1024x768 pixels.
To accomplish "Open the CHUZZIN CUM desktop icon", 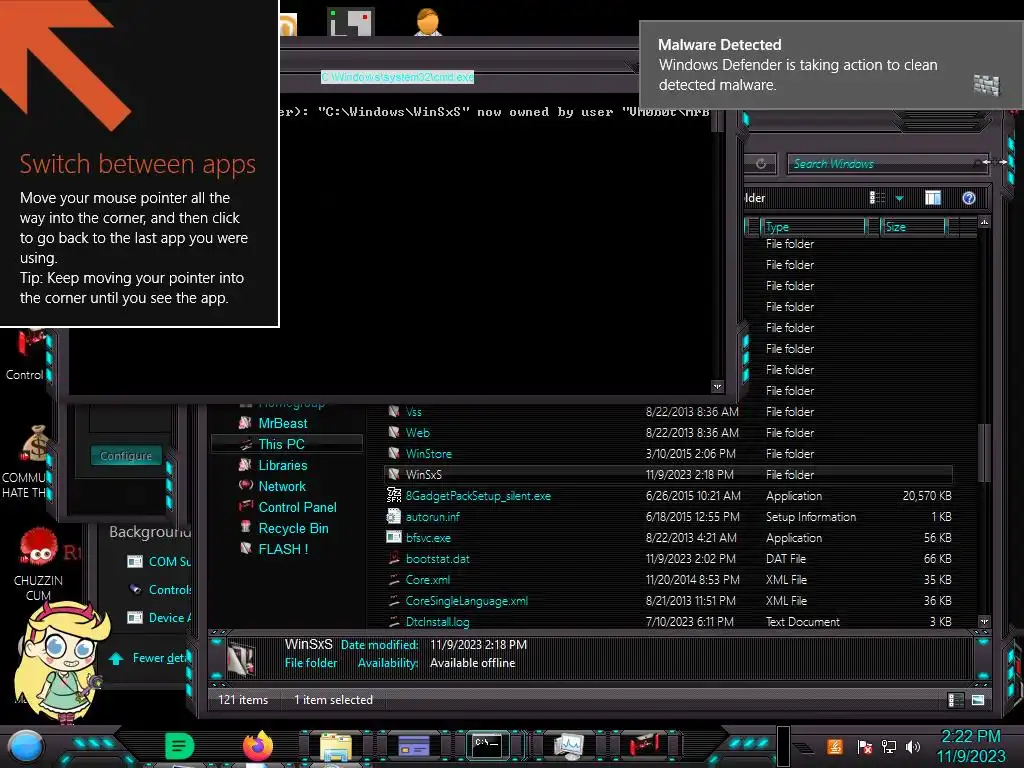I will coord(39,564).
